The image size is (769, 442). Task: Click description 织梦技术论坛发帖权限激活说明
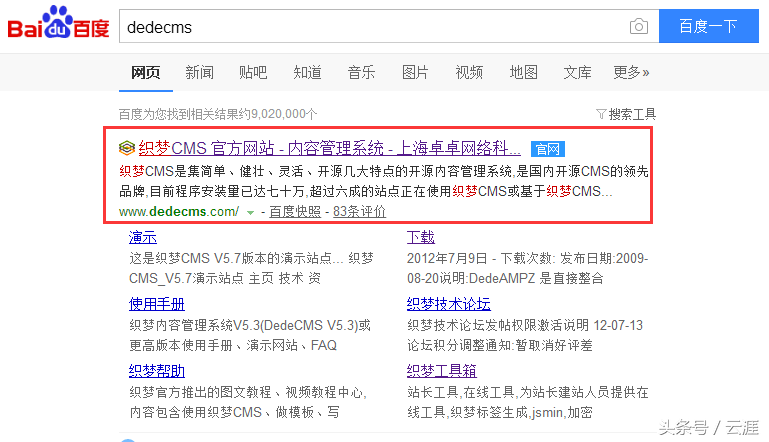525,336
